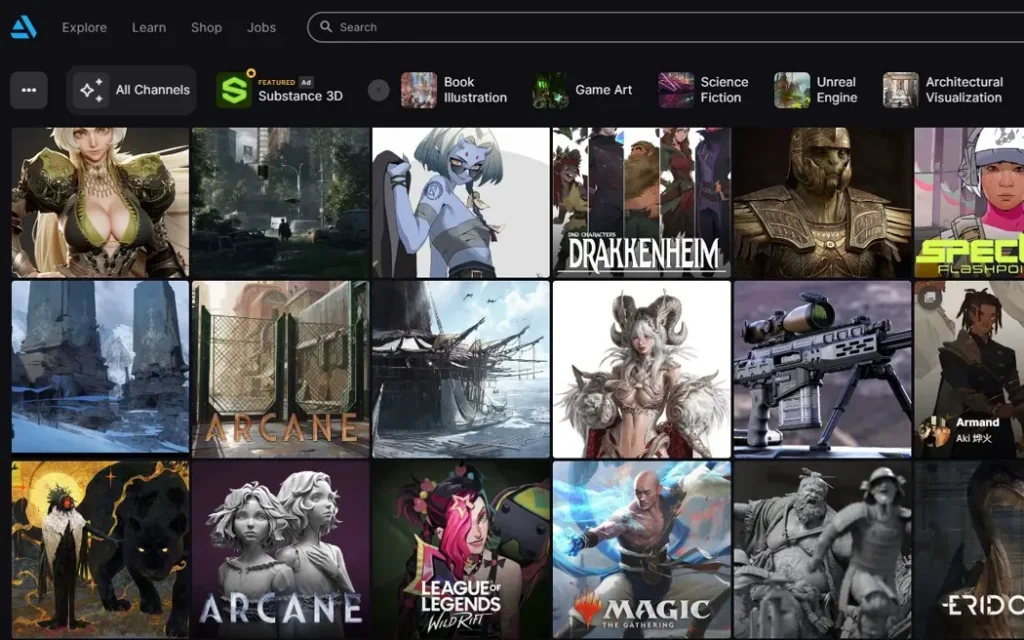The image size is (1024, 640).
Task: Click the ArtStation logo icon
Action: (x=24, y=27)
